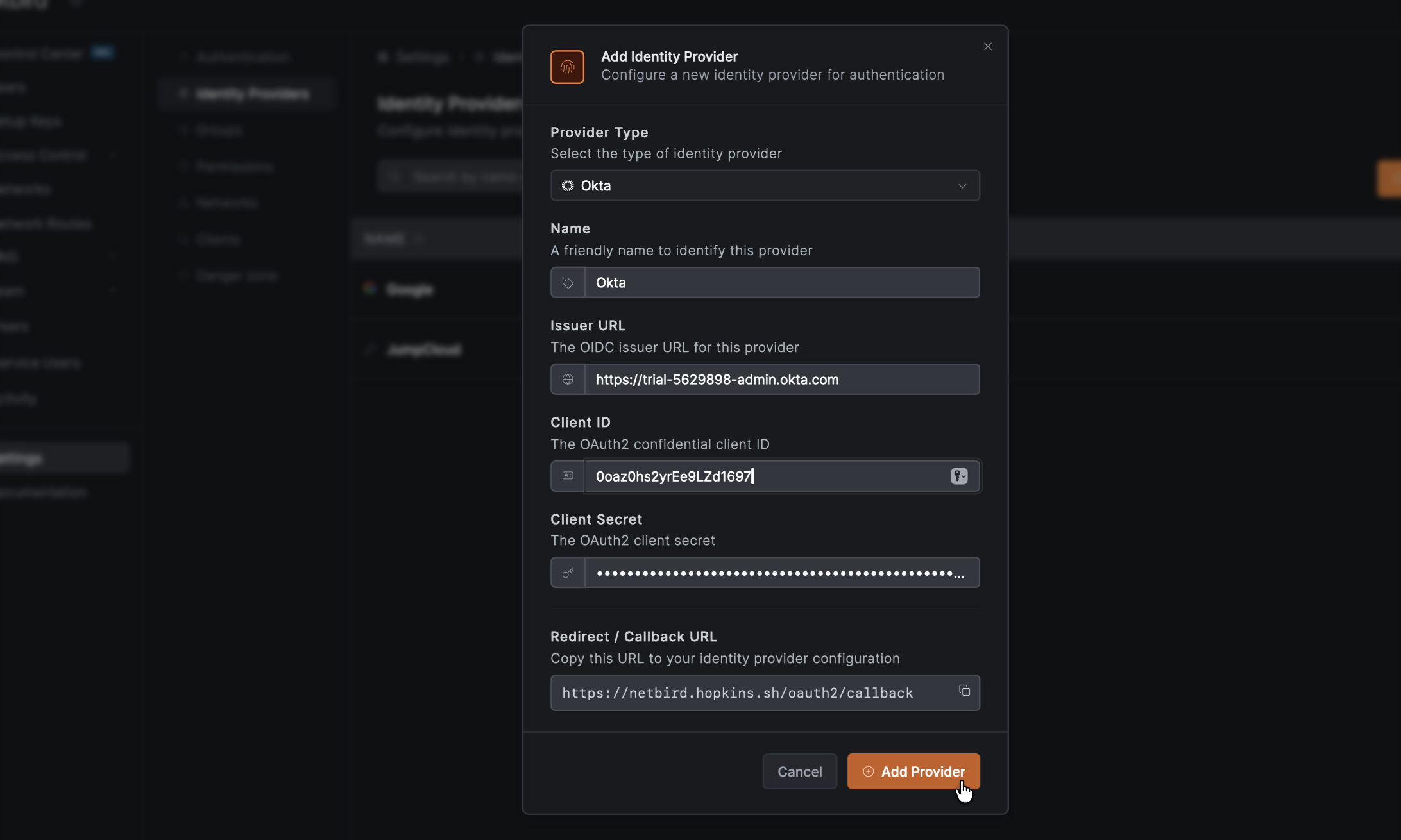Click the globe icon beside Issuer URL

[568, 380]
